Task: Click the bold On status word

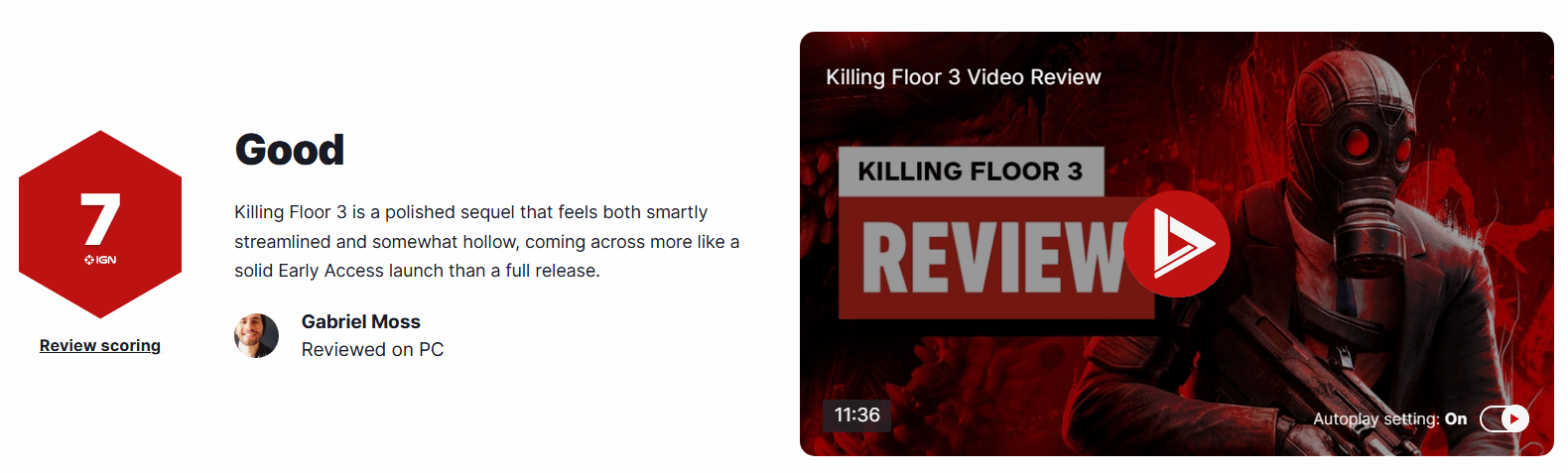Action: click(x=1456, y=418)
